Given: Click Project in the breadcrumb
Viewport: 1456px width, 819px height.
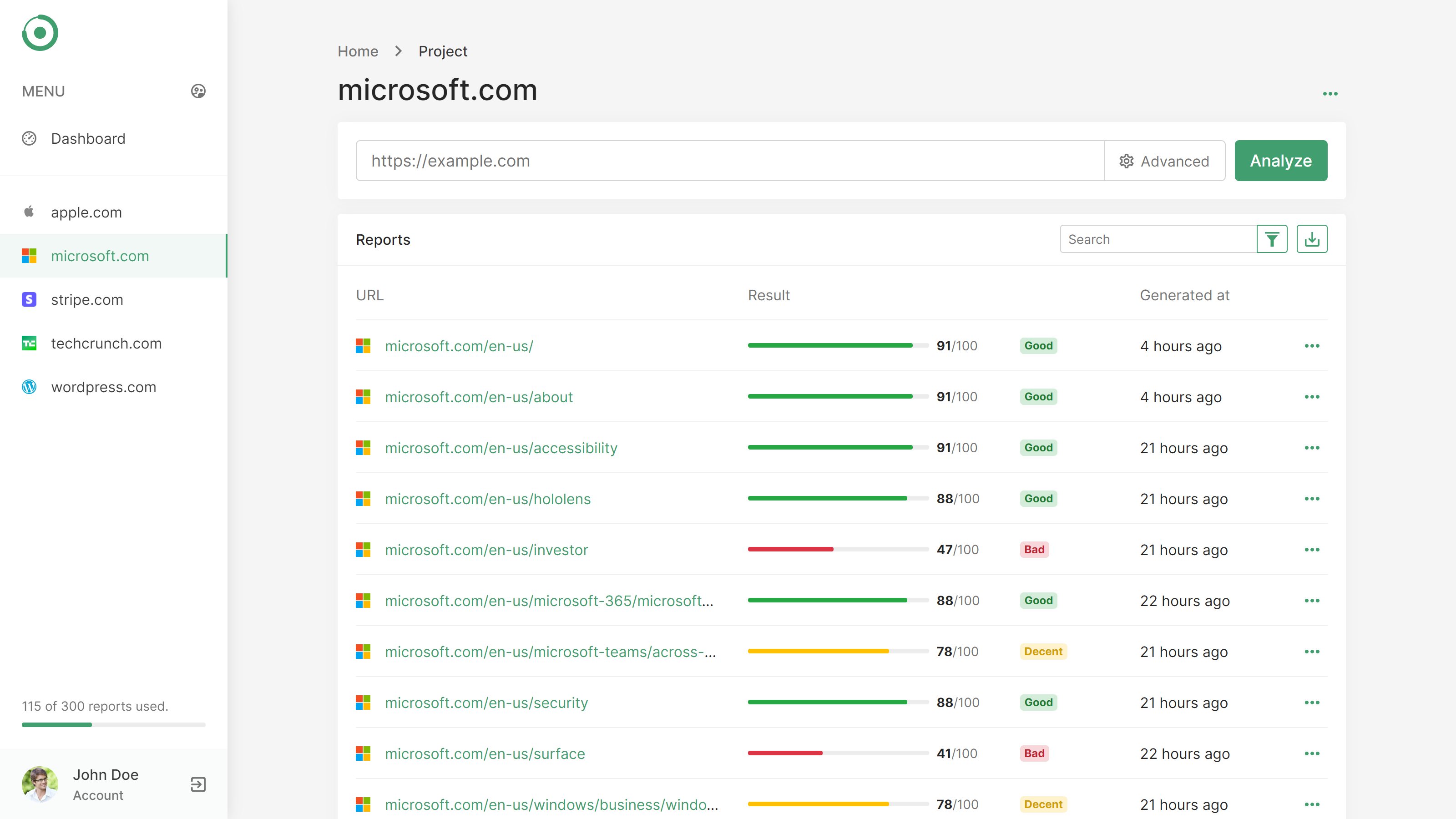Looking at the screenshot, I should (x=443, y=51).
